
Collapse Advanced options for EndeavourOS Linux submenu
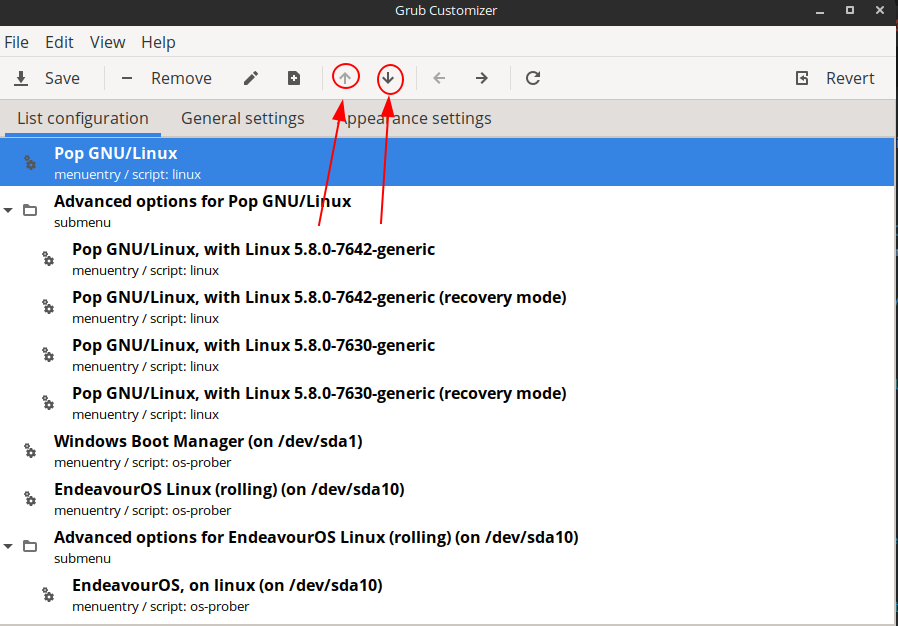(8, 546)
